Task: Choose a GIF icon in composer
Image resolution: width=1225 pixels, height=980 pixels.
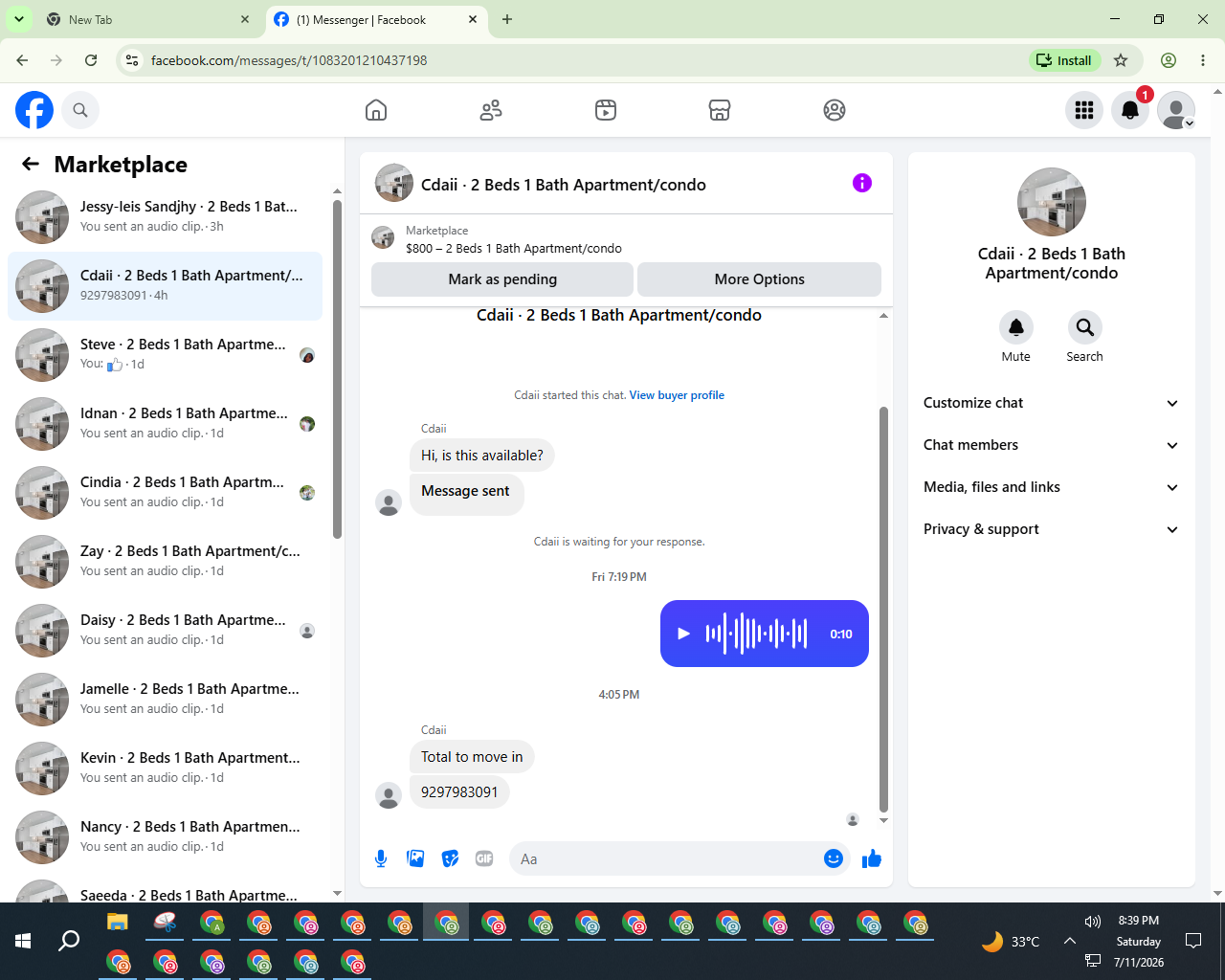Action: [484, 858]
